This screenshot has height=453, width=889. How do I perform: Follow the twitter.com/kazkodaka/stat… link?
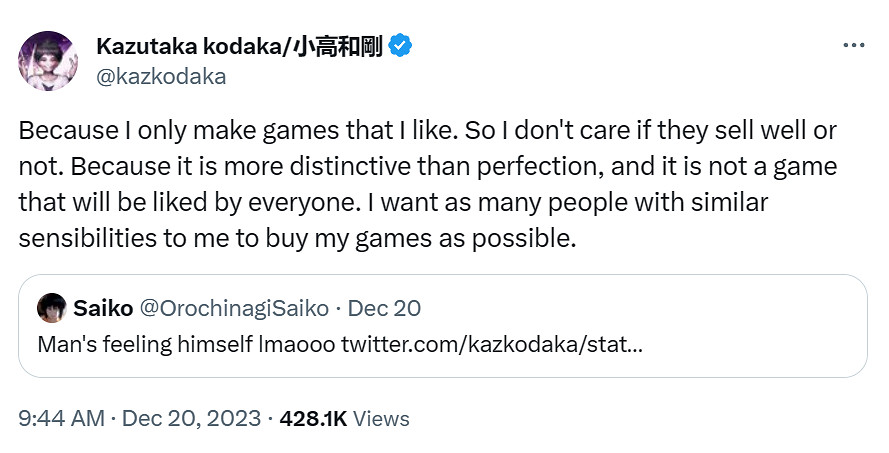[x=492, y=343]
